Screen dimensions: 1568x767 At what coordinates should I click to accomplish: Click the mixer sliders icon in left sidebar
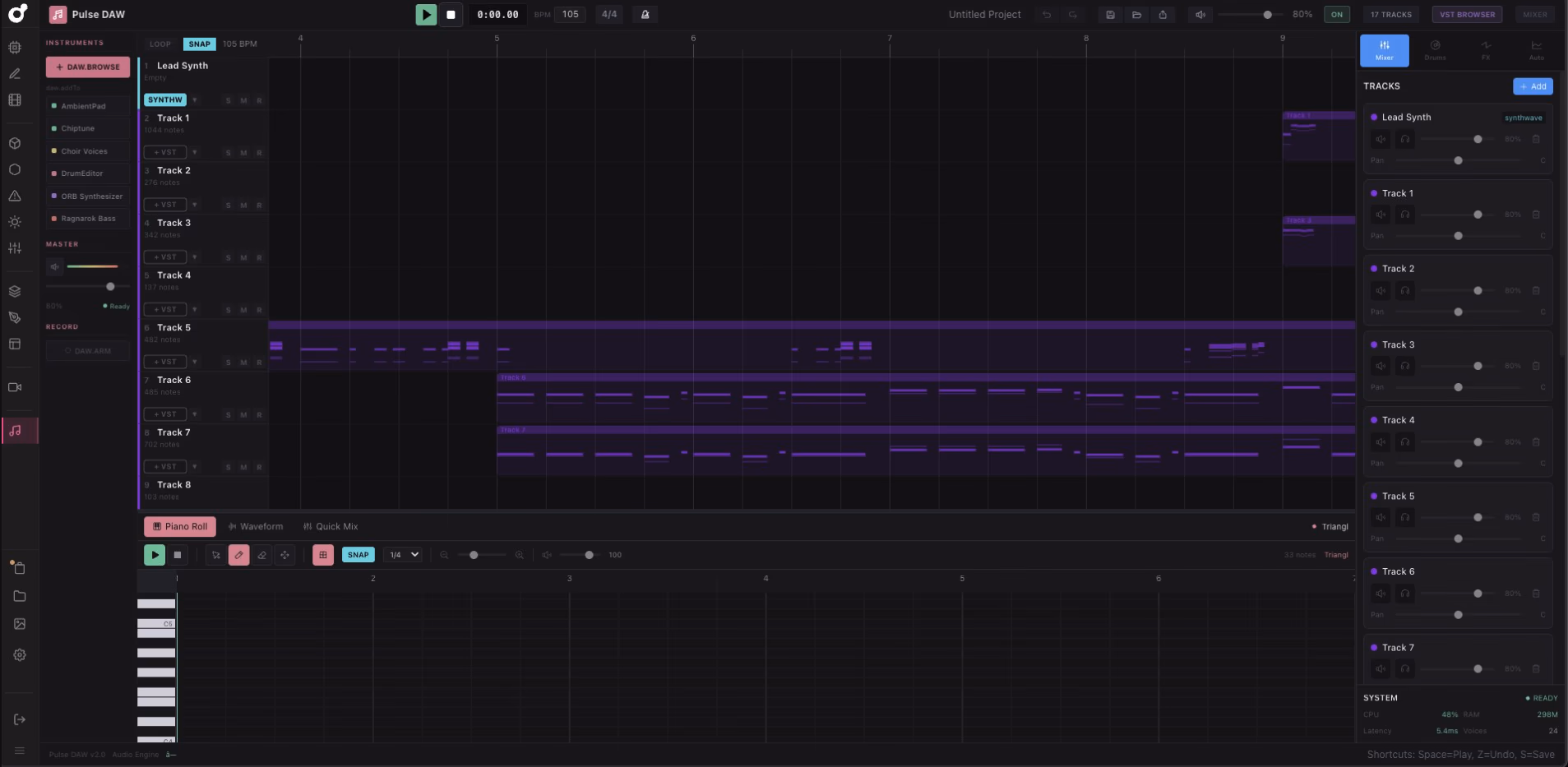coord(15,247)
